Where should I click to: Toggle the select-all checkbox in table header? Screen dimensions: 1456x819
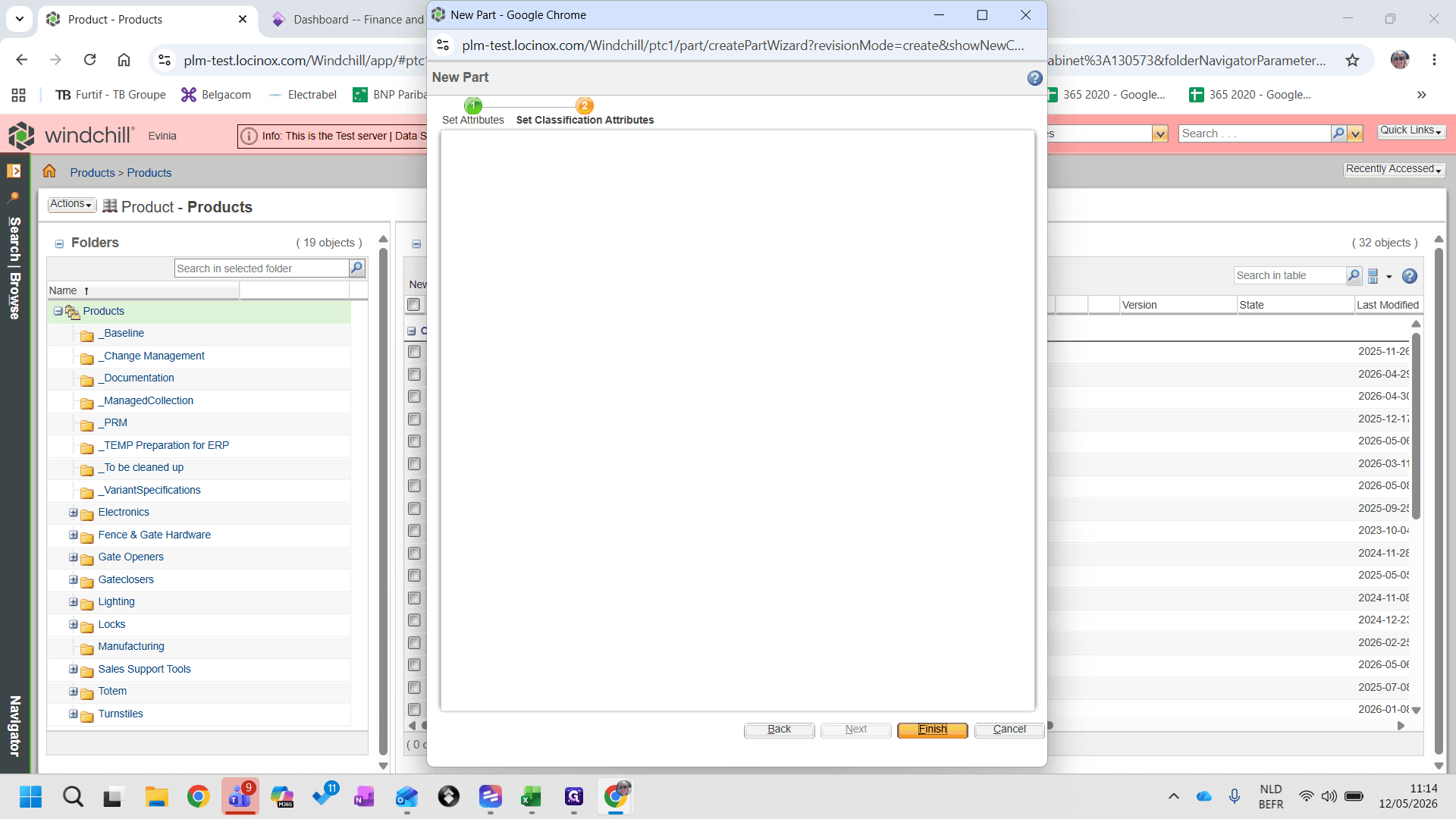pos(413,305)
